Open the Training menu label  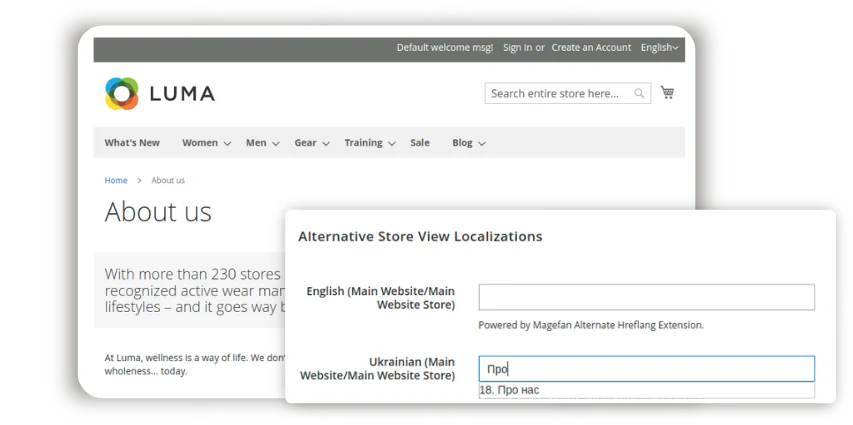(x=363, y=143)
